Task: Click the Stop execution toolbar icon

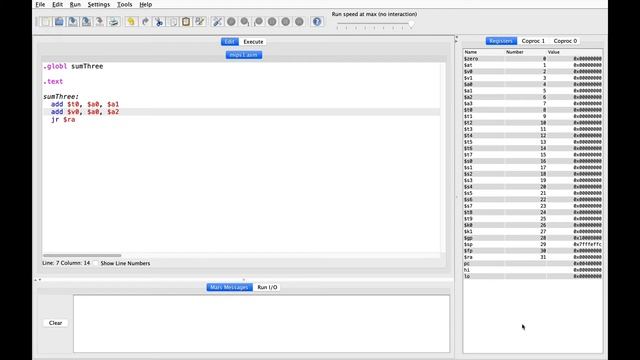Action: pyautogui.click(x=285, y=22)
